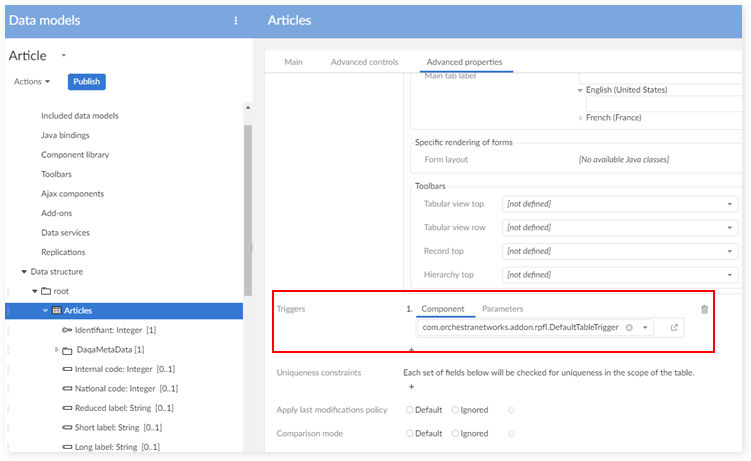The height and width of the screenshot is (461, 751).
Task: Collapse the Data structure tree node
Action: click(24, 271)
